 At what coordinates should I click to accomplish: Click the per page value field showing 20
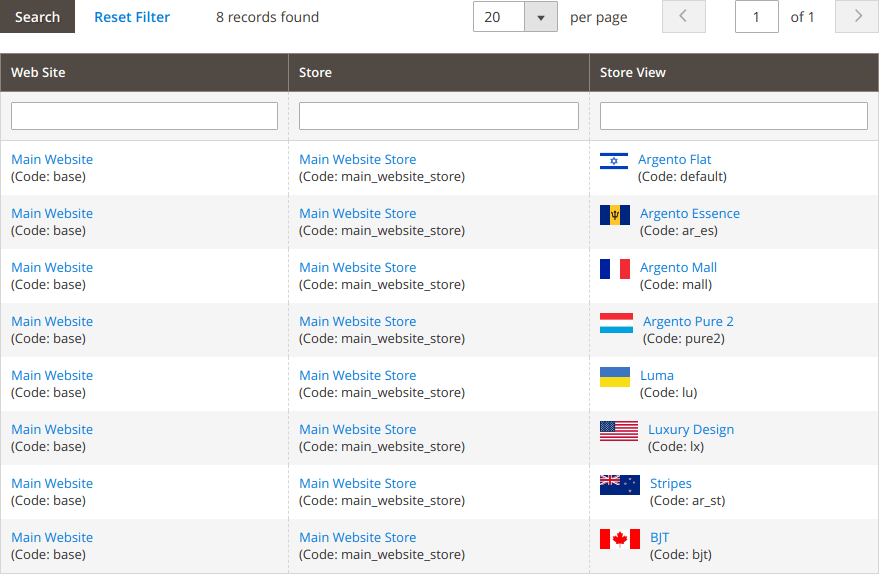499,17
